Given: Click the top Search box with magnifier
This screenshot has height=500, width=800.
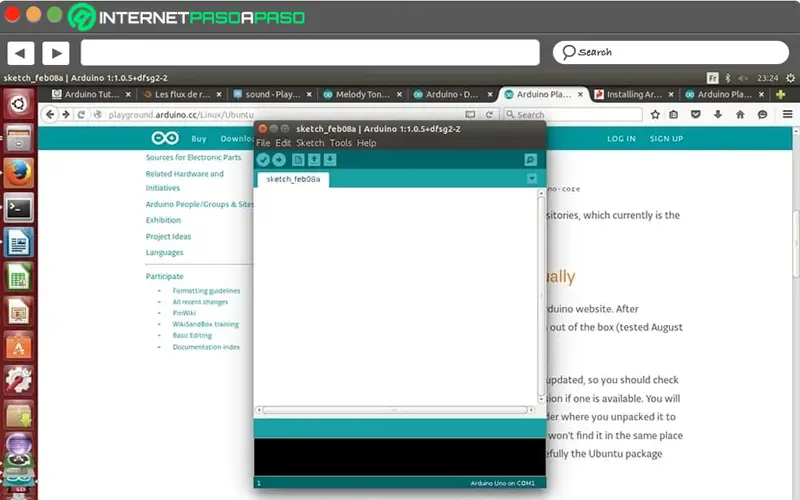Looking at the screenshot, I should click(670, 53).
